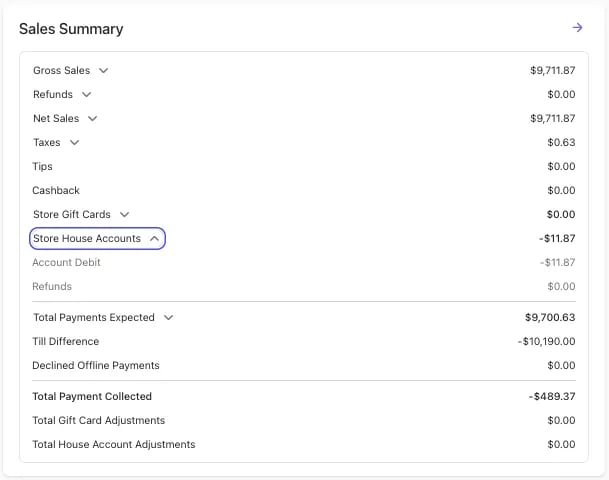Click the Sales Summary heading
The width and height of the screenshot is (609, 480).
(x=71, y=29)
